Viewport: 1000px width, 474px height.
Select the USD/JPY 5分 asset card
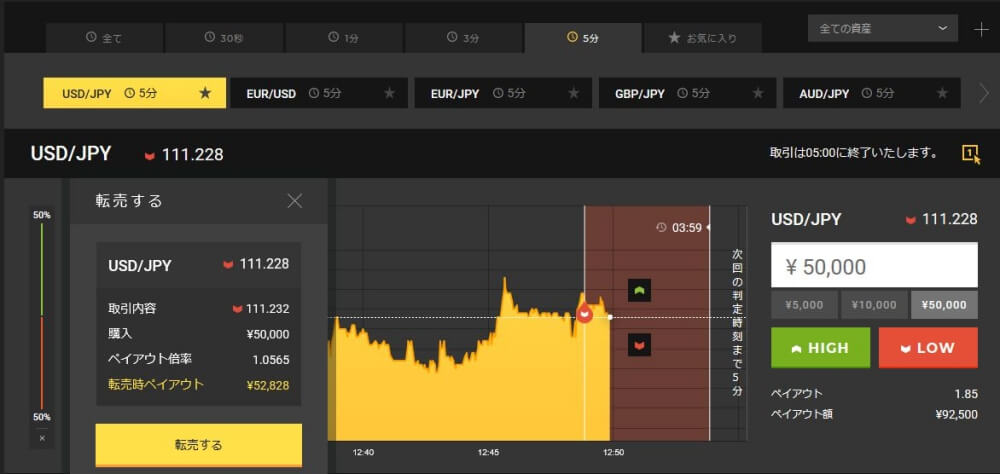point(135,93)
